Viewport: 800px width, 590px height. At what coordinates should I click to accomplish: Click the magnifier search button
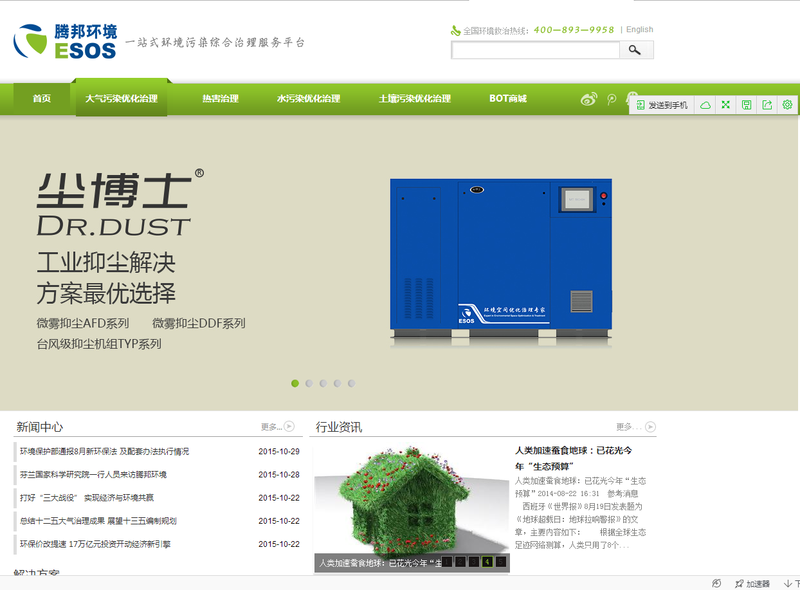635,50
